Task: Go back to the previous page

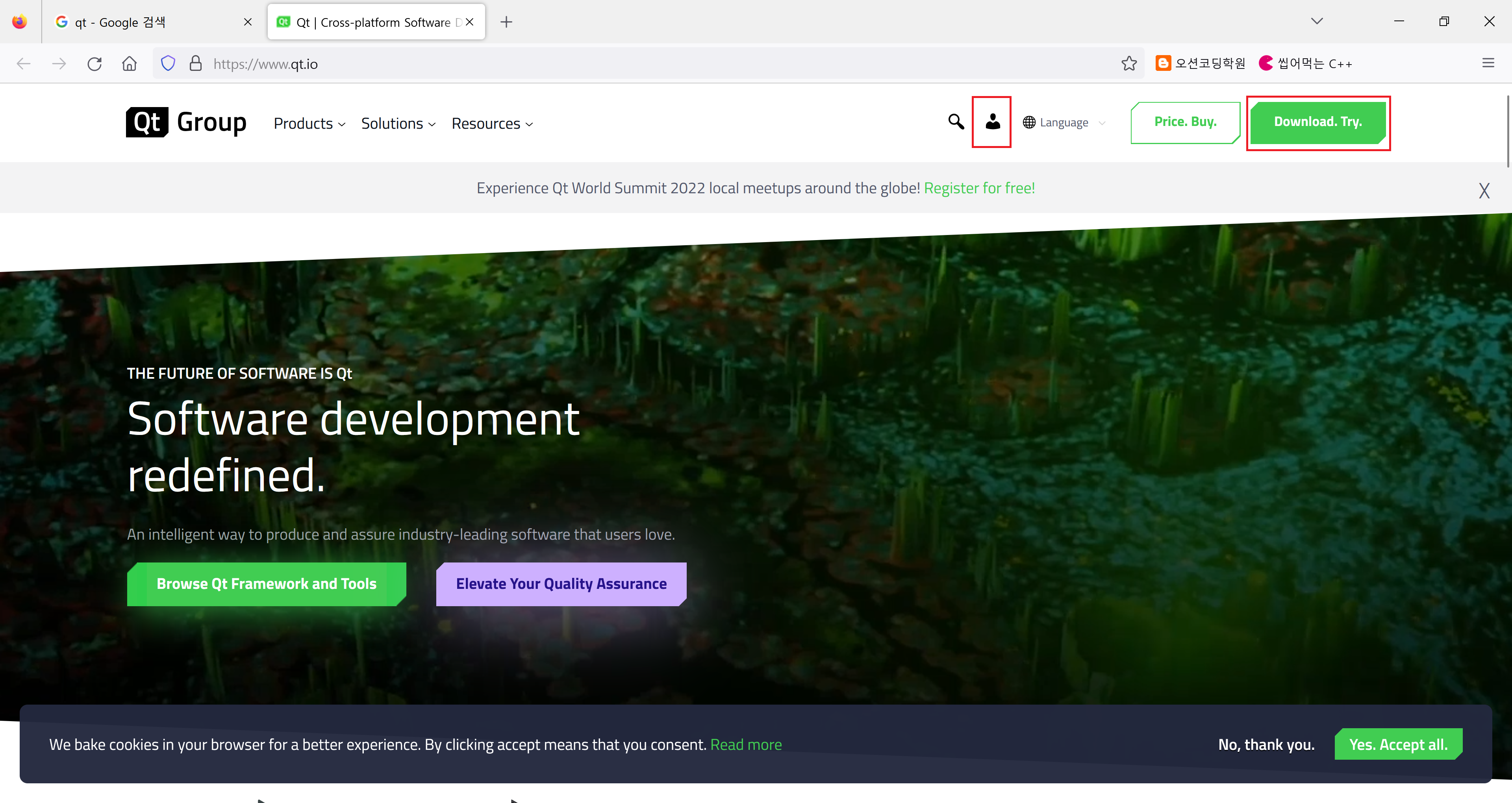Action: [x=24, y=63]
